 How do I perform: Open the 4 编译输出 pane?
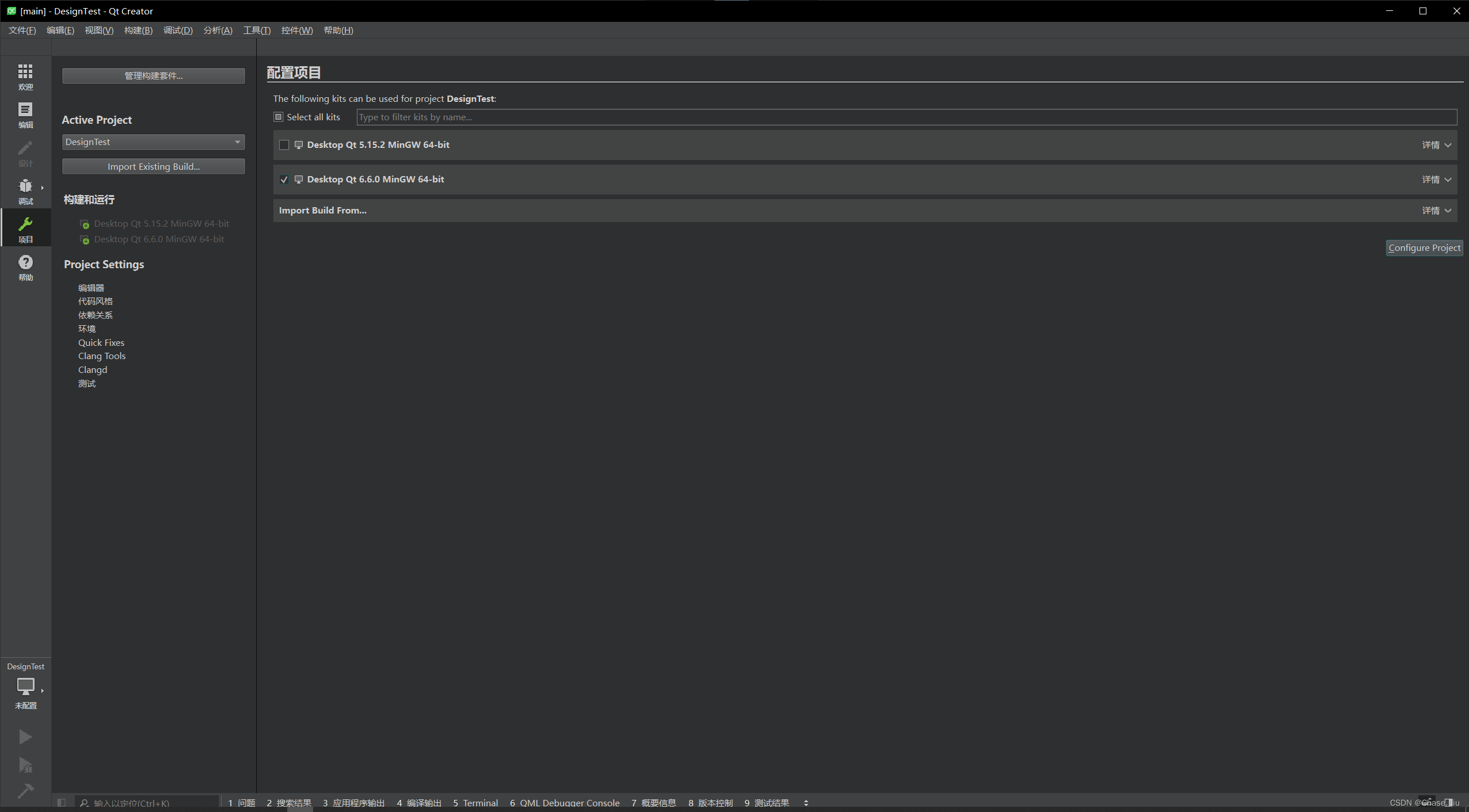419,803
